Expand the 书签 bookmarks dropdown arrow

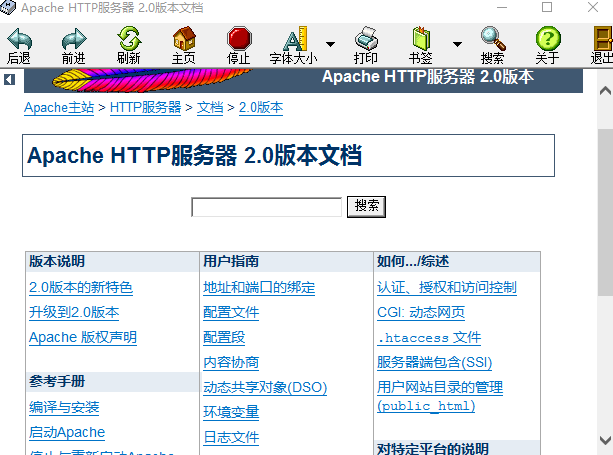pyautogui.click(x=457, y=45)
